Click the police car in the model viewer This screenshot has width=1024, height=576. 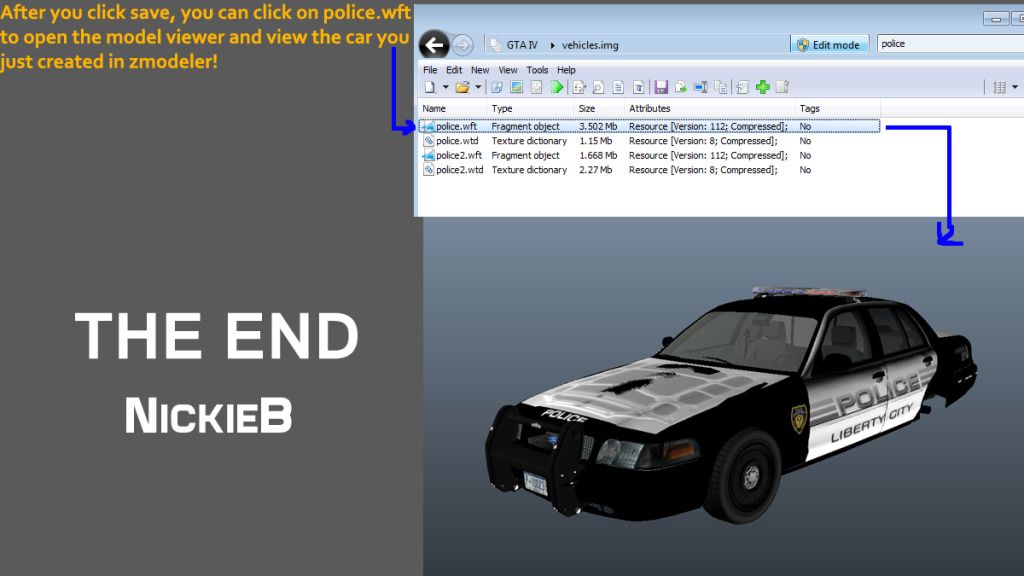click(731, 405)
